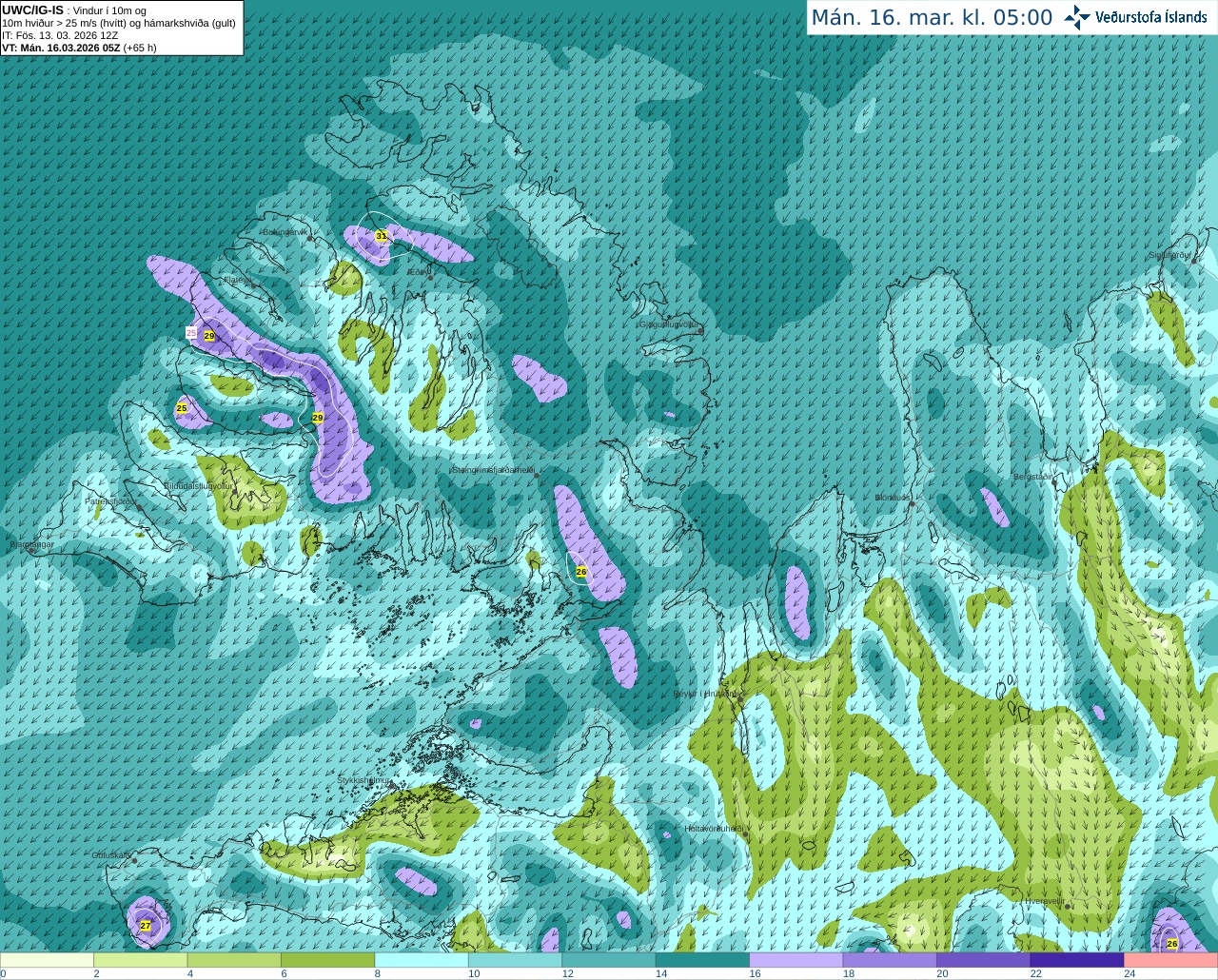Click the Steingrímsfjarðarheiði station label

coord(492,470)
